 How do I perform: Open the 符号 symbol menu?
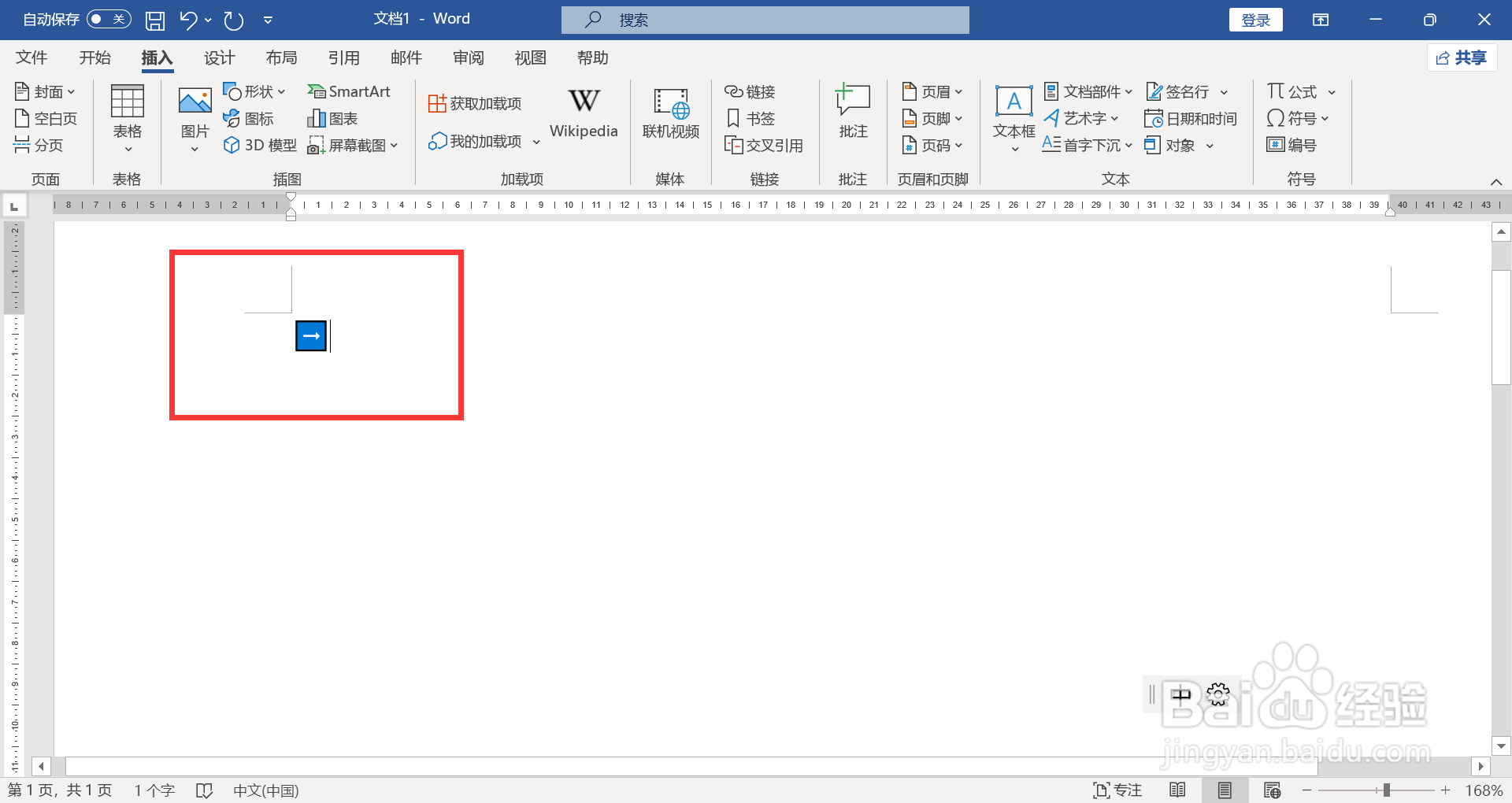1298,118
